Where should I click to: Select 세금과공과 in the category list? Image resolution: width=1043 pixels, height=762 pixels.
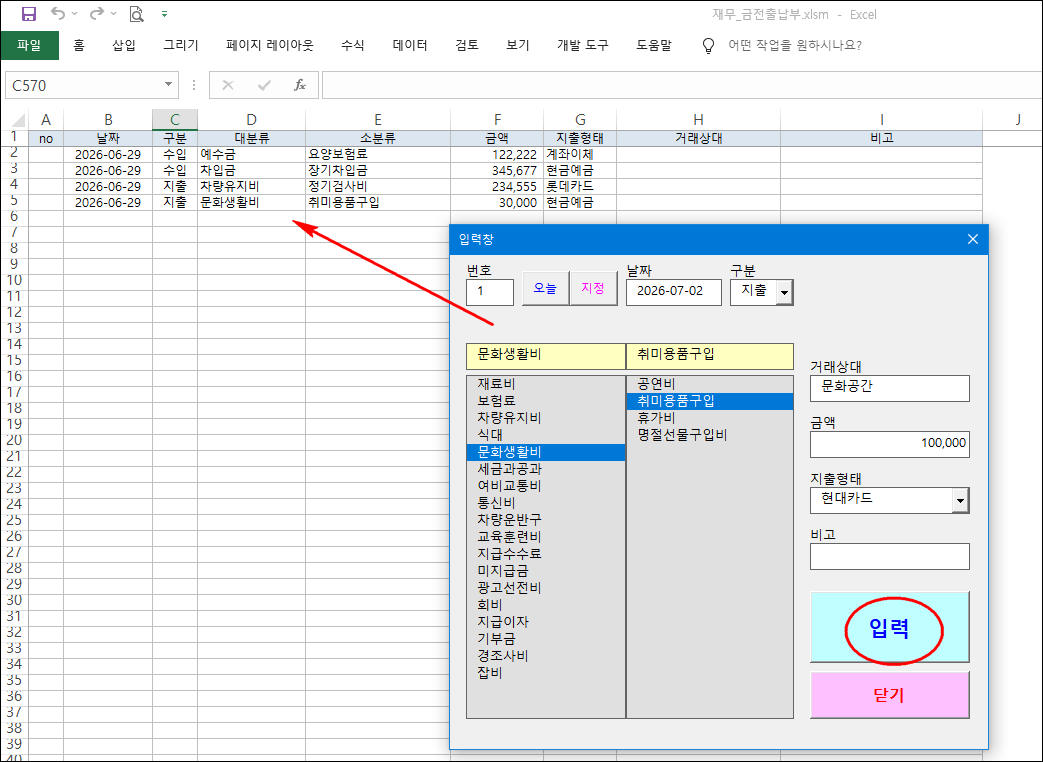[546, 469]
